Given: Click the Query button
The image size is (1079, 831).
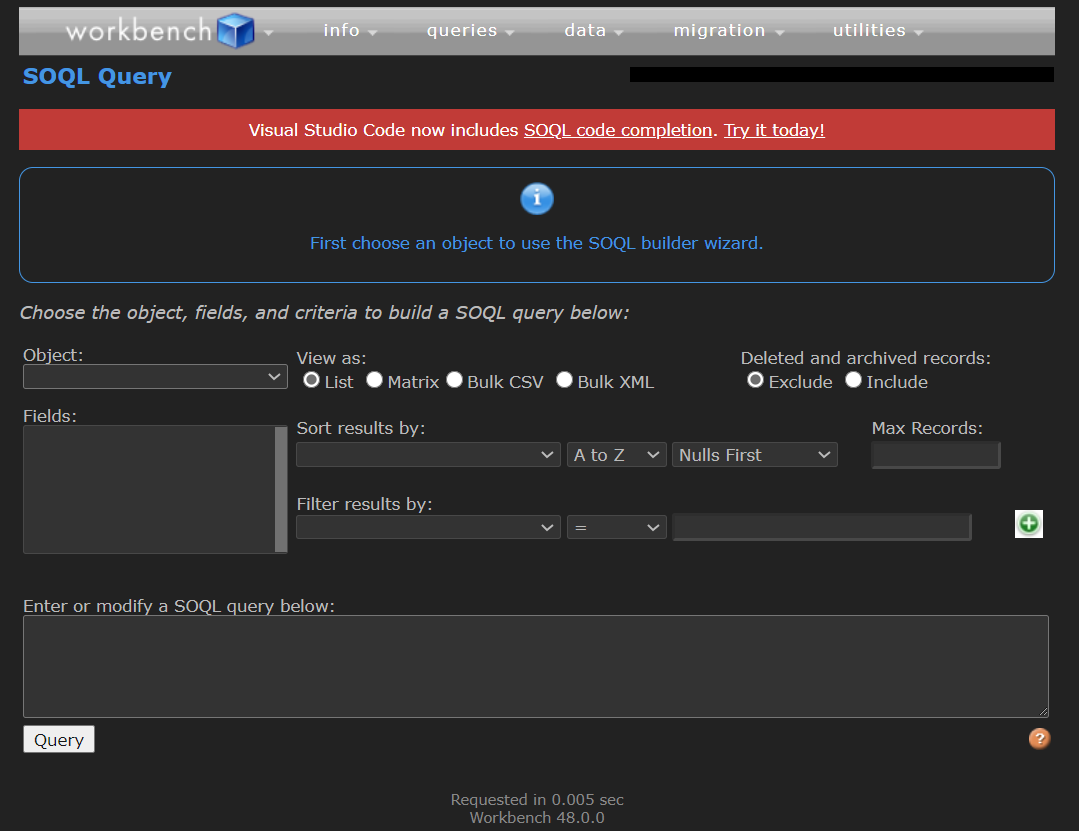Looking at the screenshot, I should pyautogui.click(x=58, y=739).
